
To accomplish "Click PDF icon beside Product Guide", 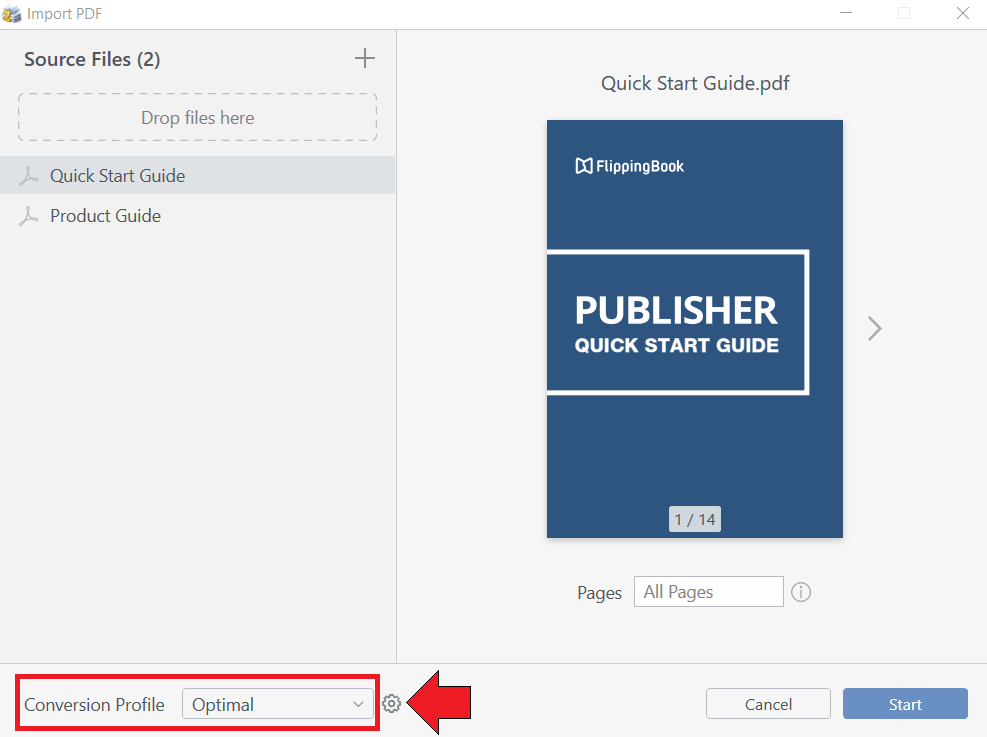I will [x=28, y=216].
